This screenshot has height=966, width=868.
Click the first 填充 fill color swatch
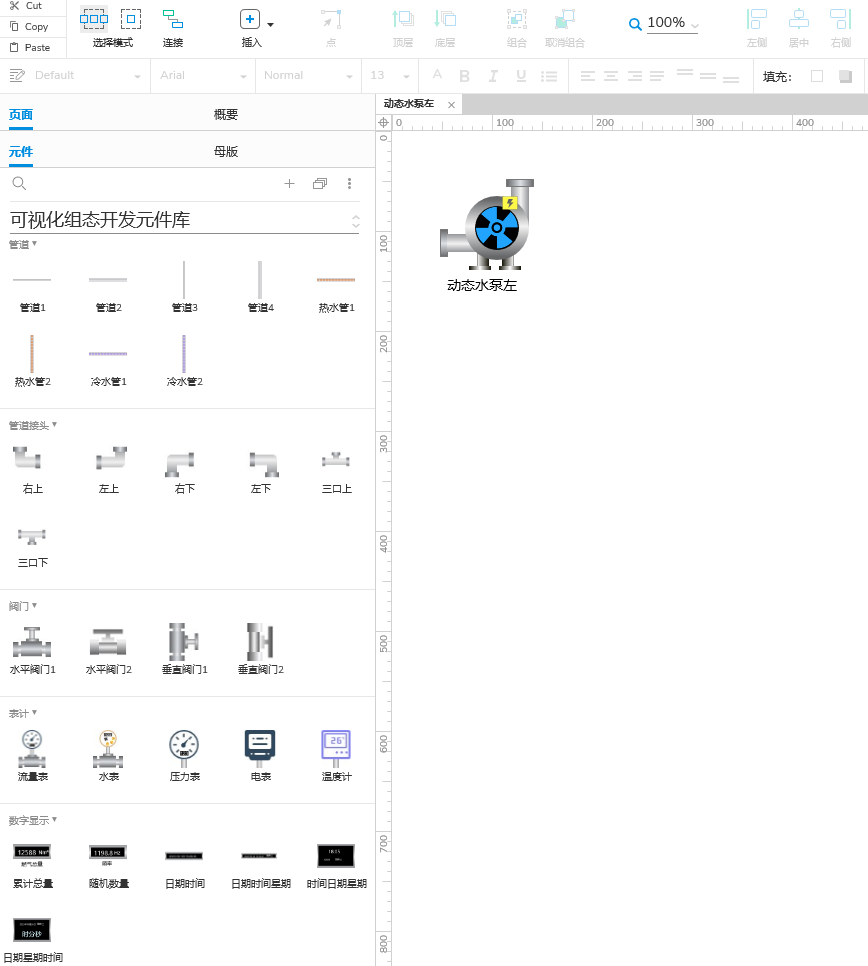(x=817, y=76)
